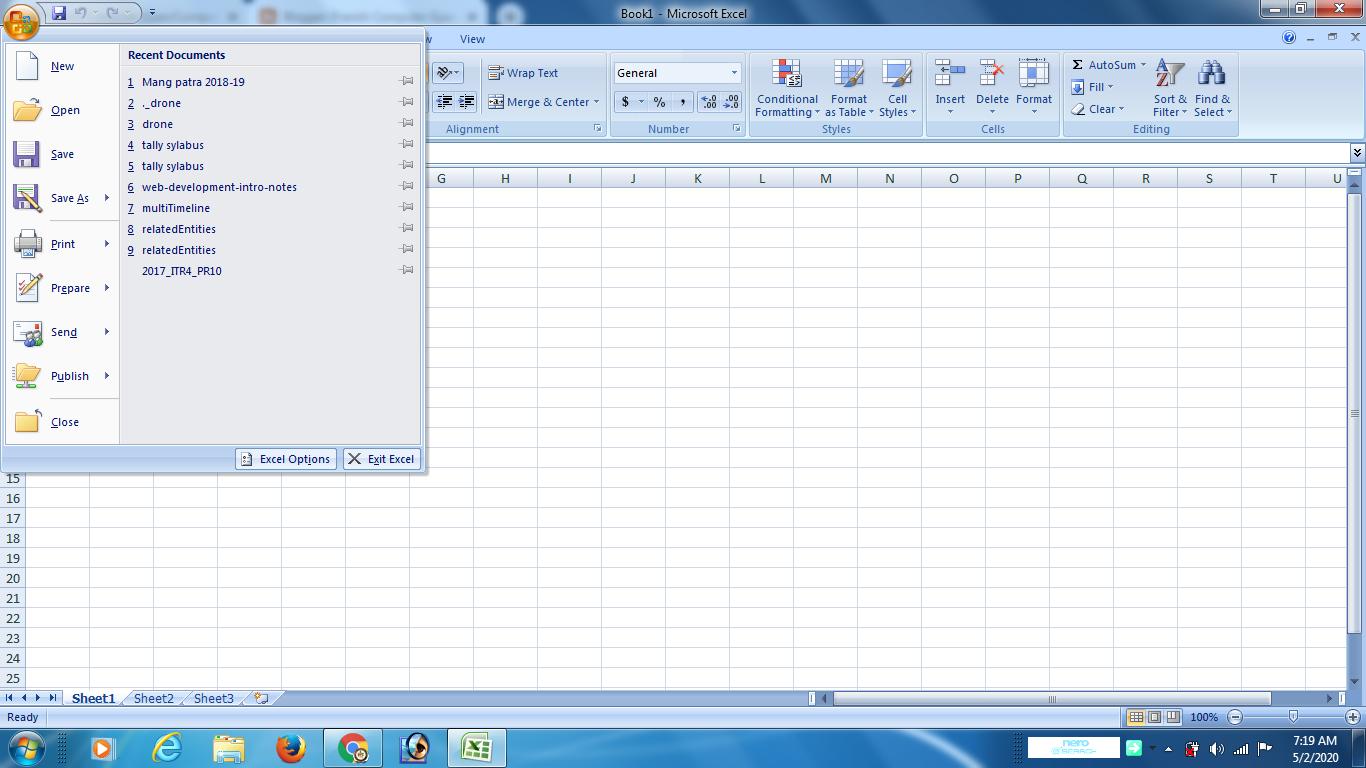This screenshot has width=1366, height=768.
Task: Click the Insert Worksheet tab icon
Action: (x=261, y=698)
